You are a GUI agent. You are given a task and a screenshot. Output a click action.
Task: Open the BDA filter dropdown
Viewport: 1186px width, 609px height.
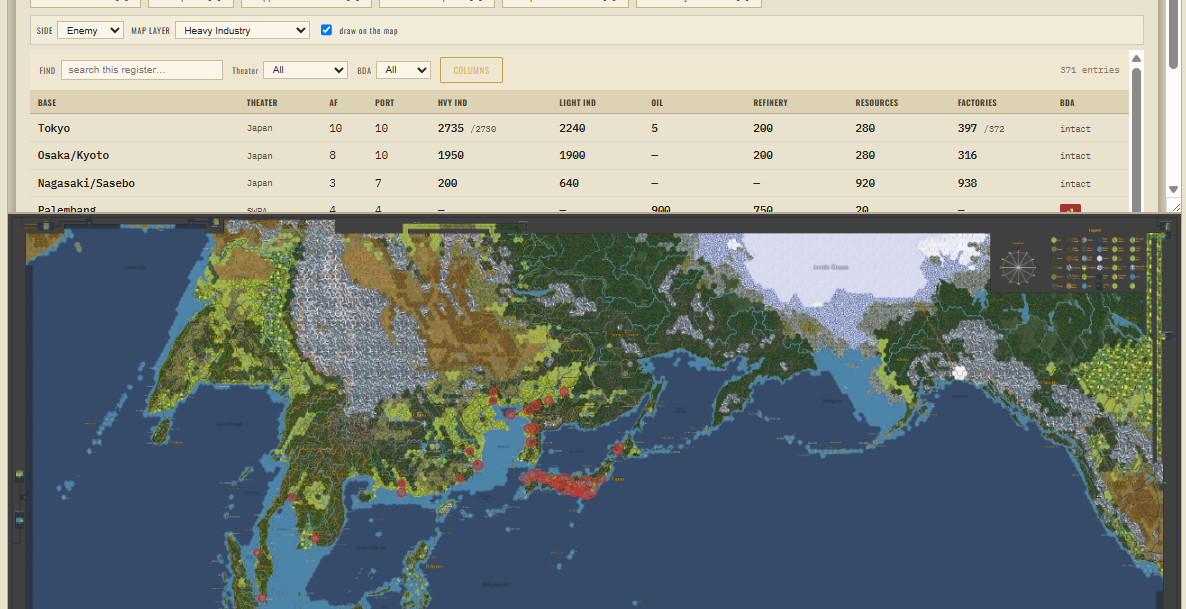[x=403, y=70]
